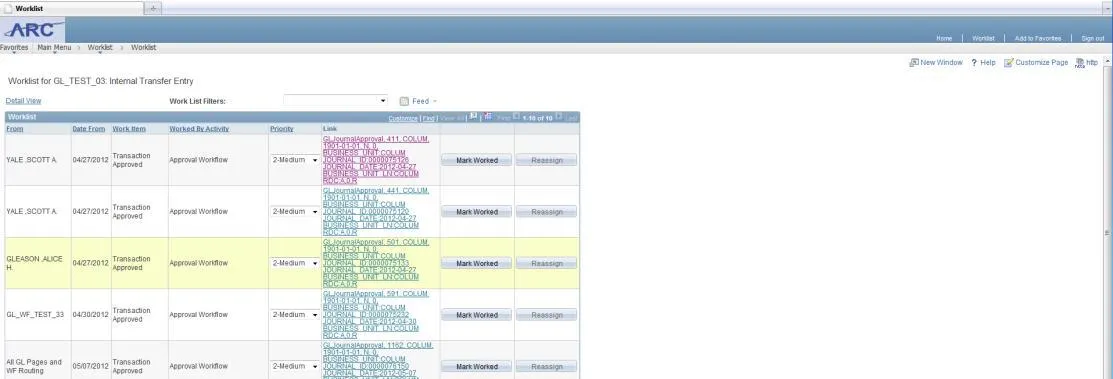Open Main Menu
Image resolution: width=1113 pixels, height=379 pixels.
pos(54,48)
